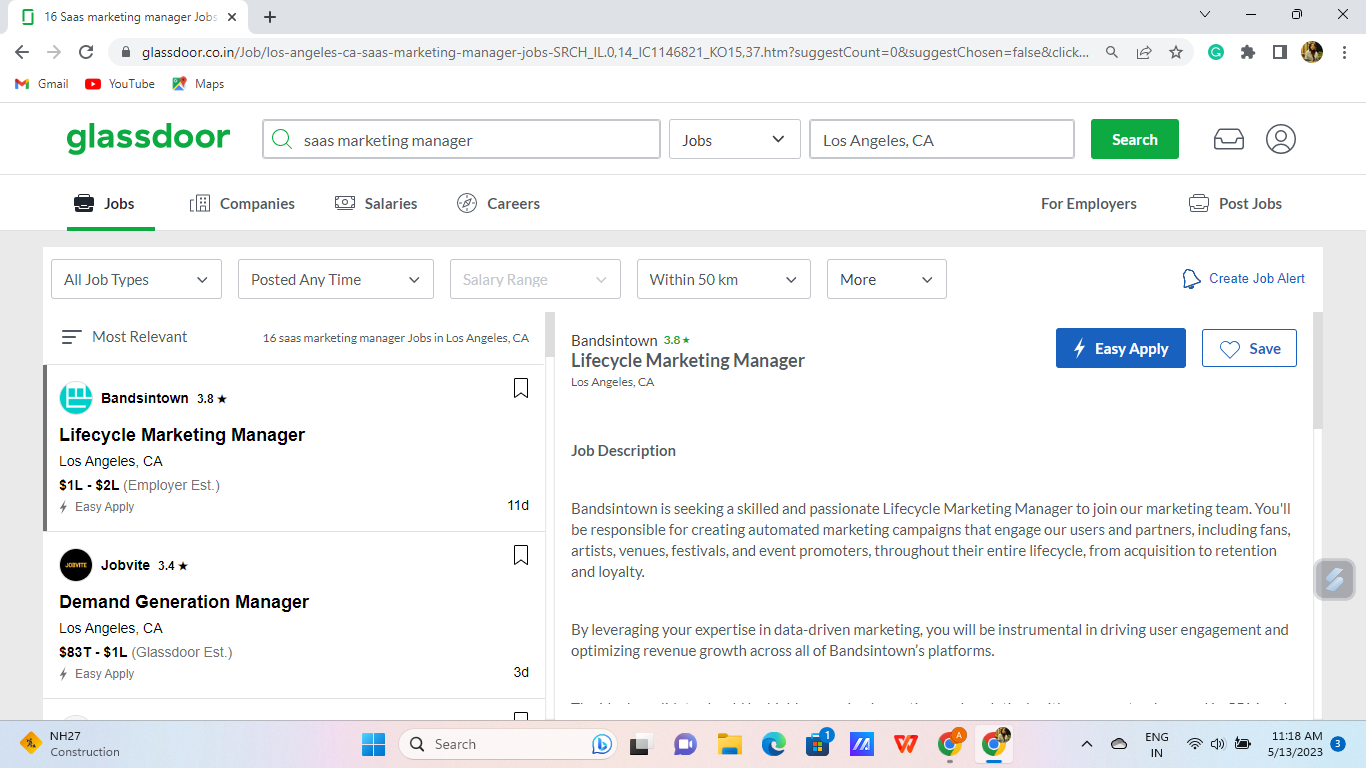The image size is (1366, 768).
Task: Click the Easy Apply button
Action: [x=1121, y=349]
